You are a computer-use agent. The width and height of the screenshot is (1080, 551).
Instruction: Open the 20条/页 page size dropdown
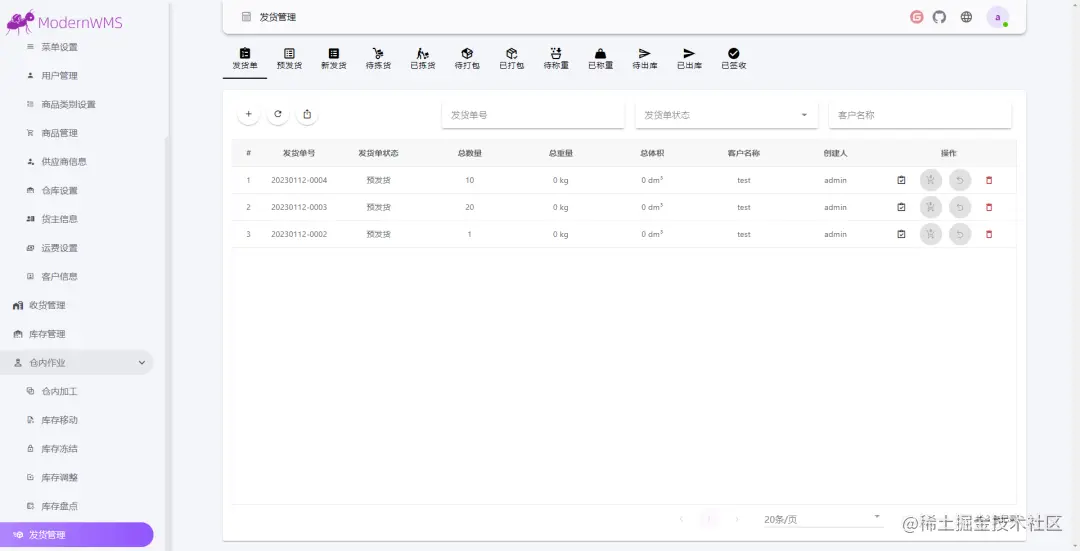822,519
